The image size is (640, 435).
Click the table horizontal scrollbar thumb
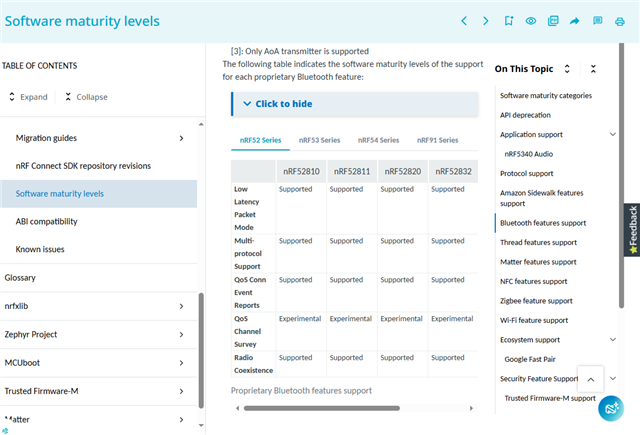click(322, 408)
